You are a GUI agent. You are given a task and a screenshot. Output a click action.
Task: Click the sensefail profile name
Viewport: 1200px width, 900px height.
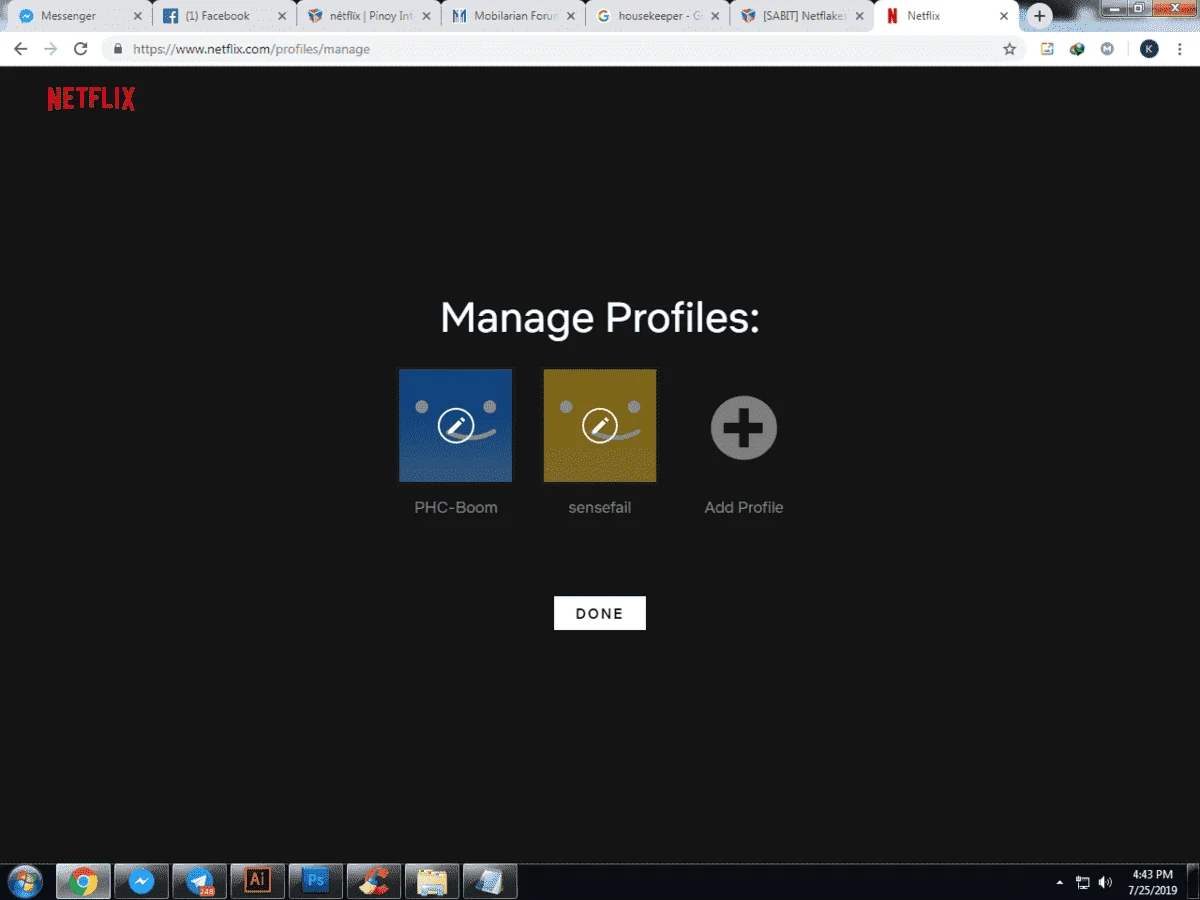coord(600,507)
